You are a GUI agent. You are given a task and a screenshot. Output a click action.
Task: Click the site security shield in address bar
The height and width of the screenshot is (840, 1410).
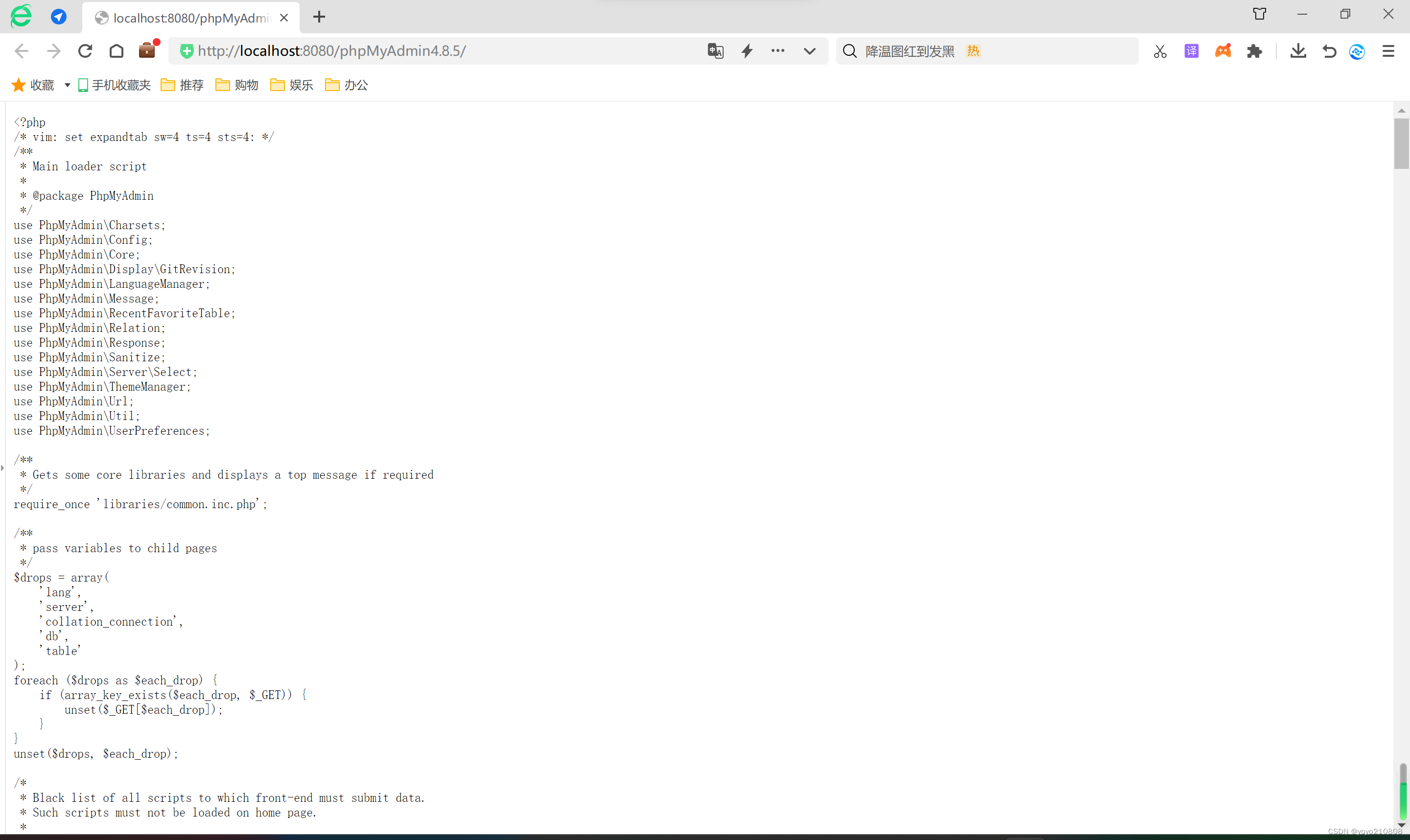coord(187,51)
